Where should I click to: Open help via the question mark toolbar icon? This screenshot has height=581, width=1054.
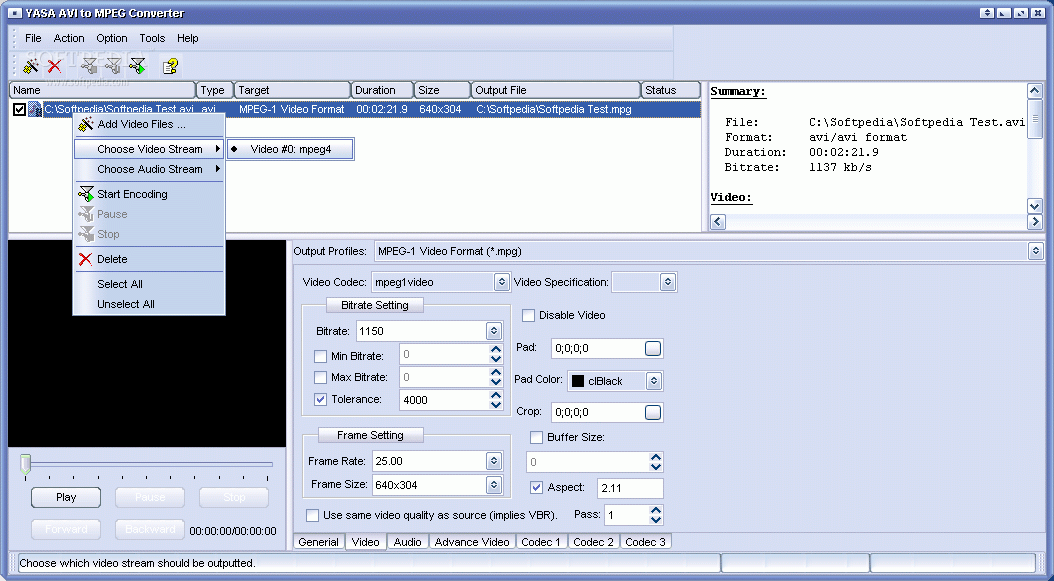171,66
